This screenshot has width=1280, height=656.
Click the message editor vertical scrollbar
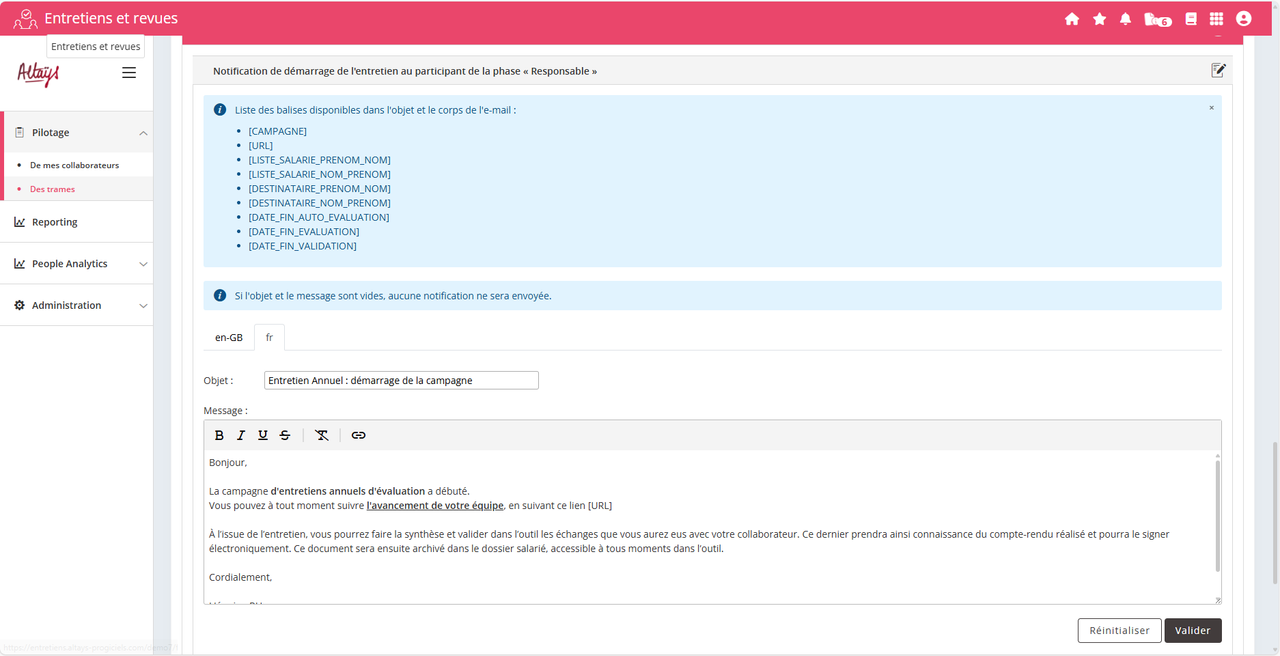tap(1217, 515)
